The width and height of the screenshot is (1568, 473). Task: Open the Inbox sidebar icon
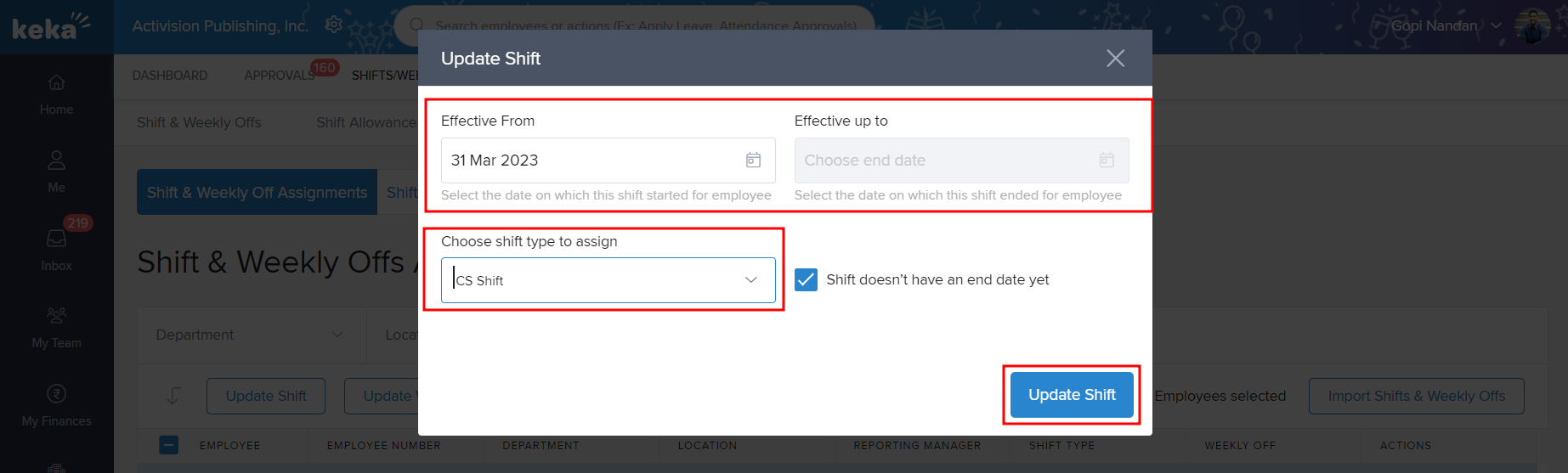click(56, 239)
